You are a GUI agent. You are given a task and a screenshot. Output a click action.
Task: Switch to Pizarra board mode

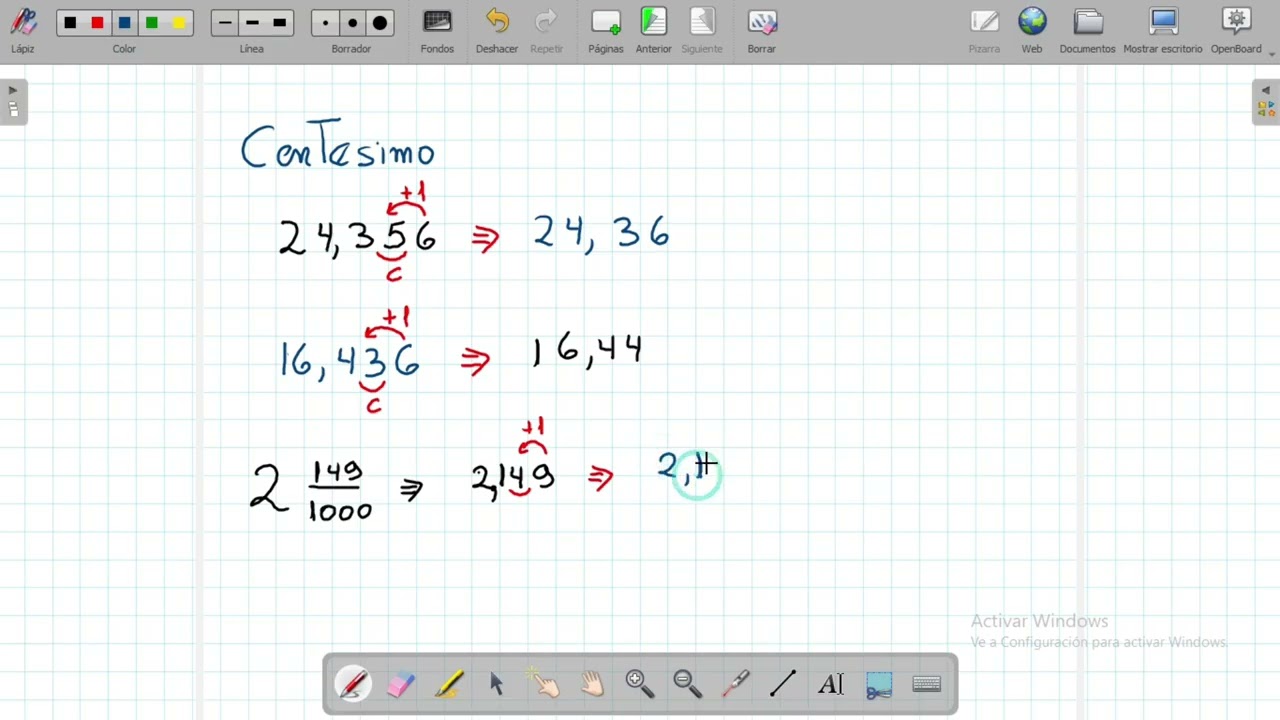[x=984, y=30]
